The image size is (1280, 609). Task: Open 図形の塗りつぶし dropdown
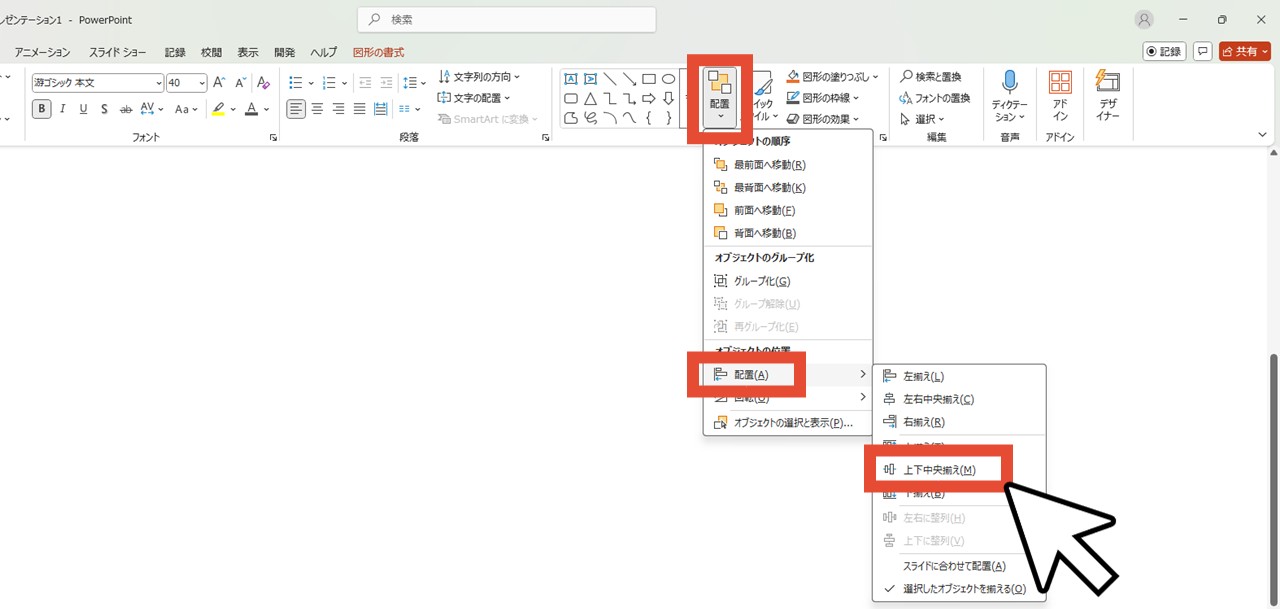[833, 76]
